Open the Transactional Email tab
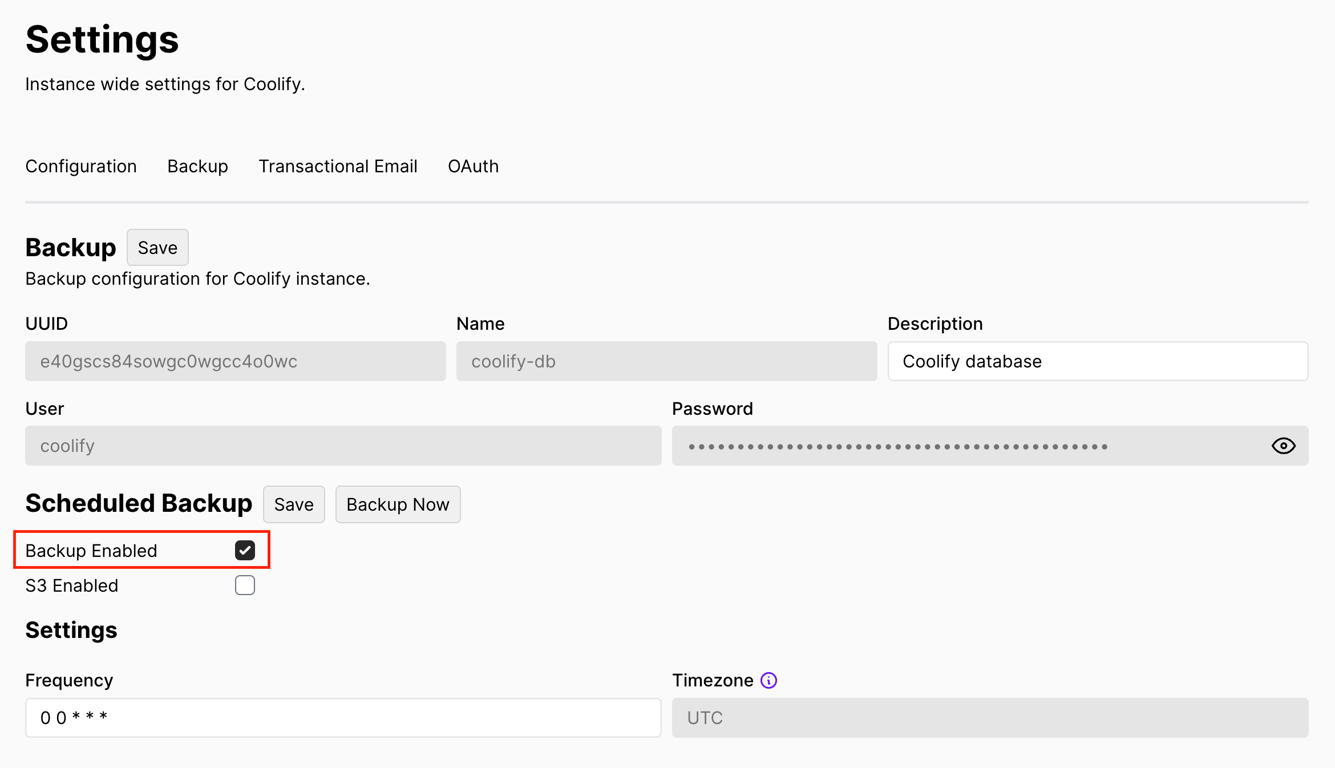1335x768 pixels. pos(338,166)
